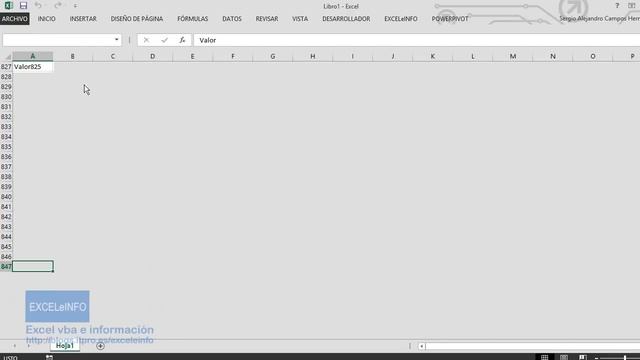Click the formula bar containing Valor
The image size is (640, 360).
pyautogui.click(x=416, y=40)
